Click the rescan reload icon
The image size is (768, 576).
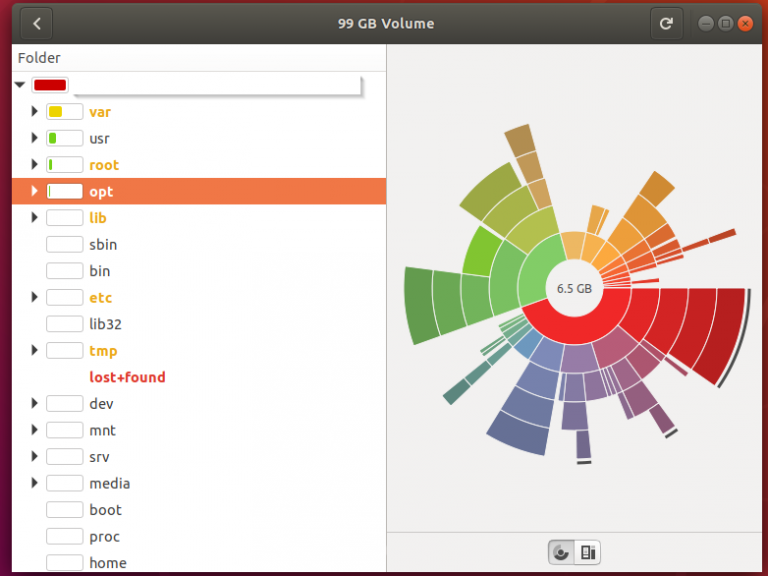pyautogui.click(x=667, y=23)
